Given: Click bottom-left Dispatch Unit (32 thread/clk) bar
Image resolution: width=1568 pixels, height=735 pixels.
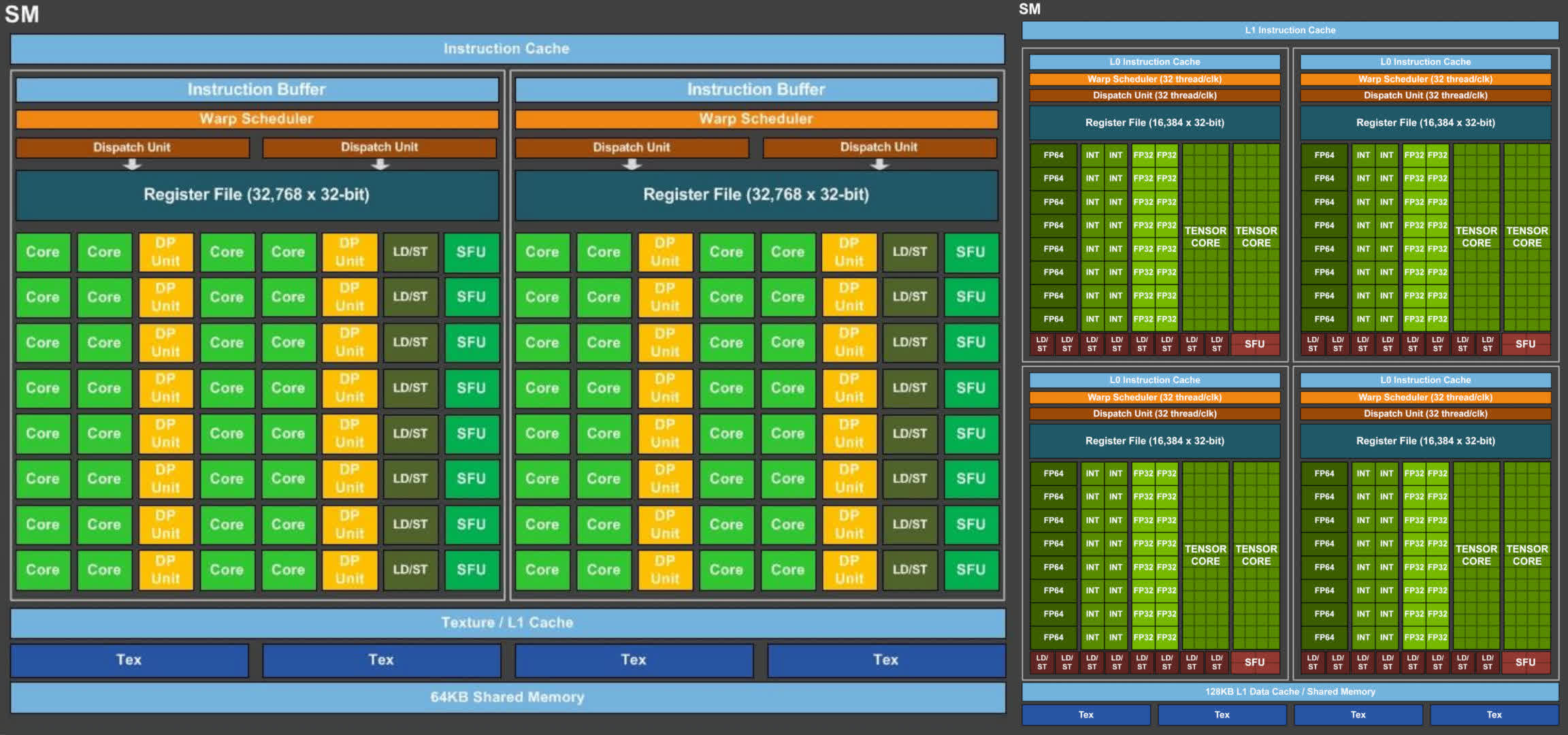Looking at the screenshot, I should coord(1154,414).
